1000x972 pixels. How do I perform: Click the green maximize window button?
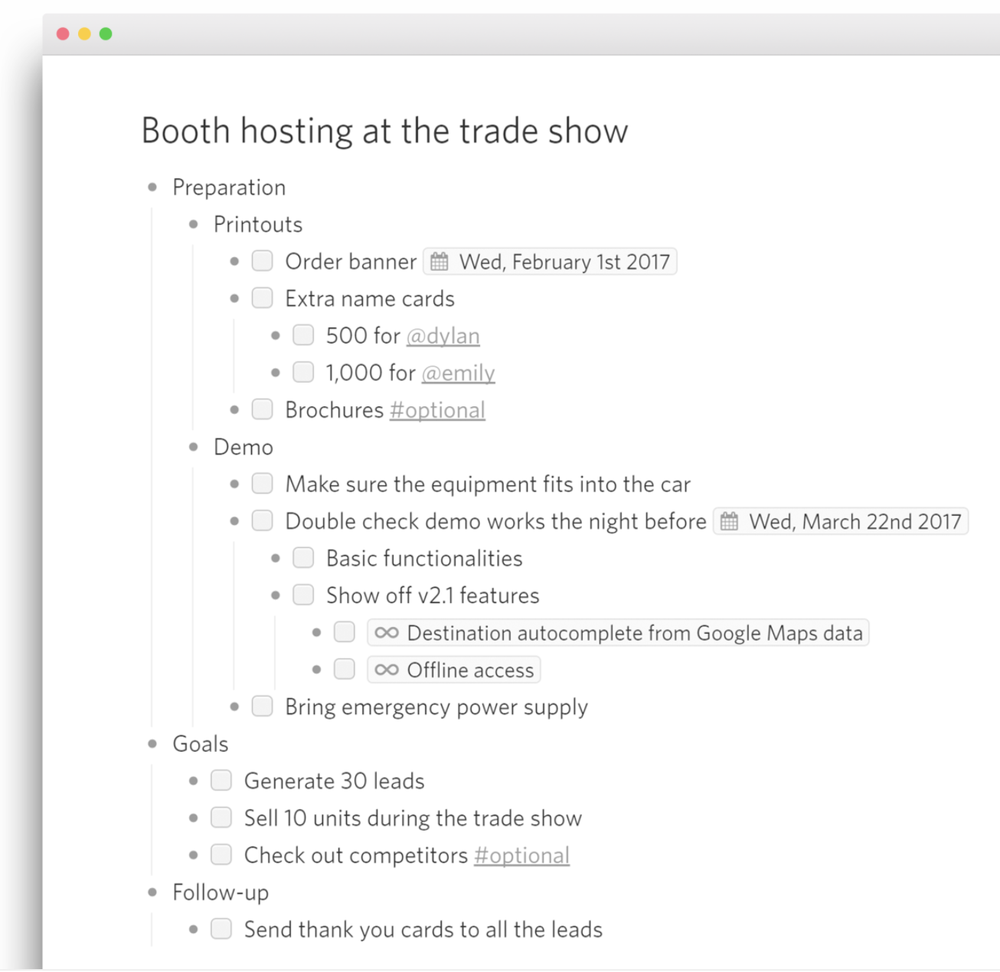pos(106,34)
